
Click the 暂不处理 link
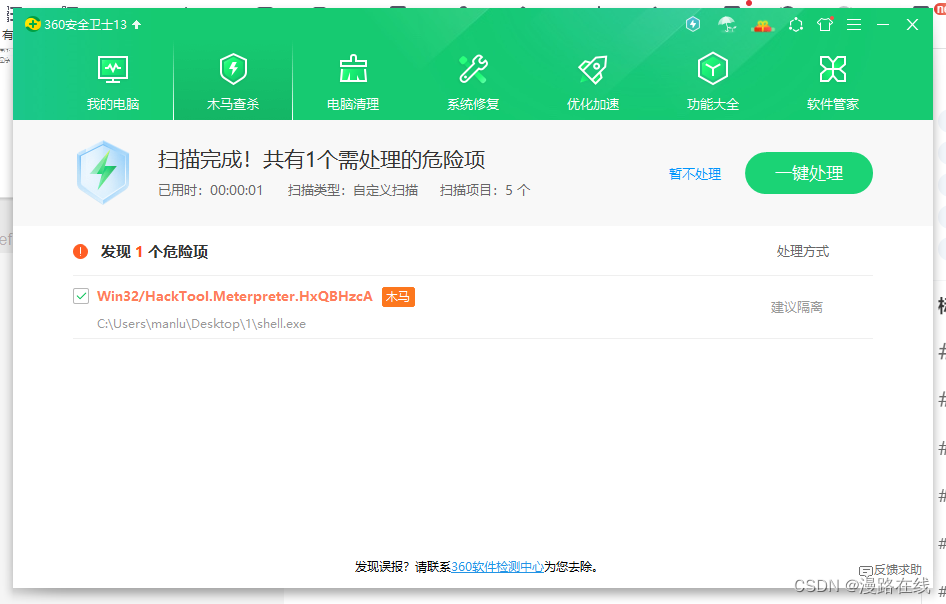click(695, 174)
